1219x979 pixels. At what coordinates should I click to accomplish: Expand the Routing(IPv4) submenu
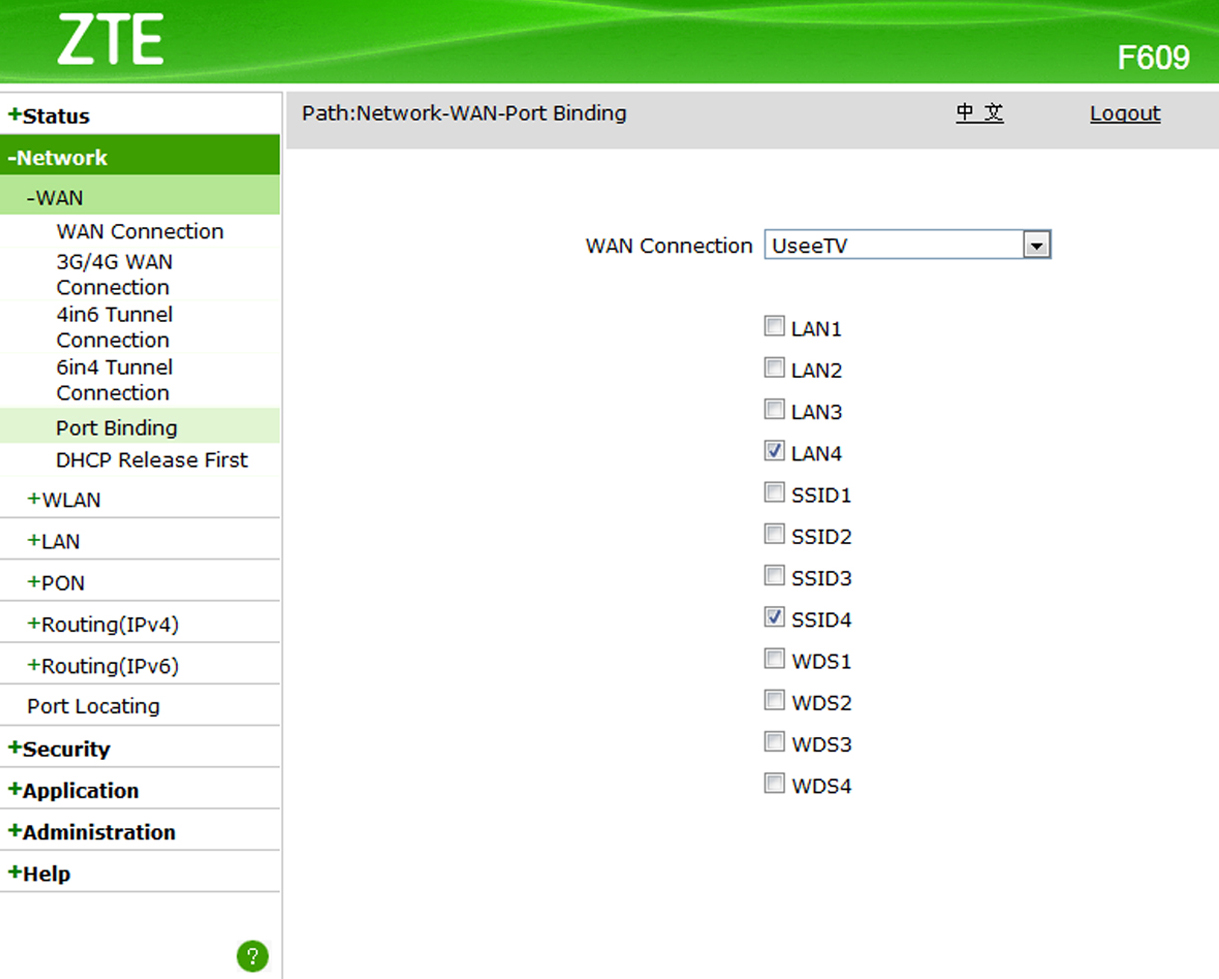coord(109,624)
